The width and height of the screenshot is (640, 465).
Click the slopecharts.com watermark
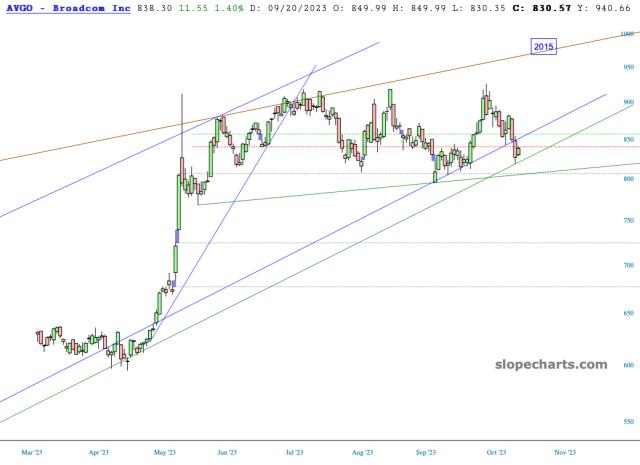[551, 365]
